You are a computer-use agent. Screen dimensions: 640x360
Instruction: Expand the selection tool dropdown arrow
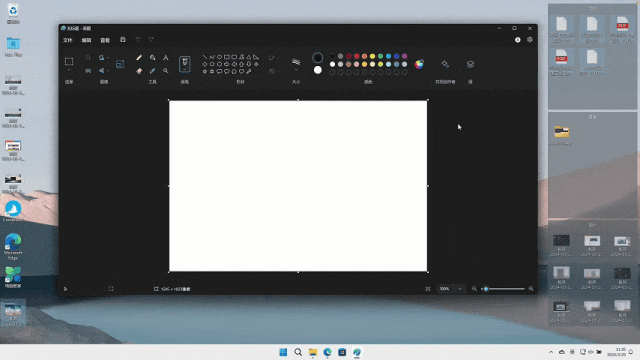coord(69,71)
